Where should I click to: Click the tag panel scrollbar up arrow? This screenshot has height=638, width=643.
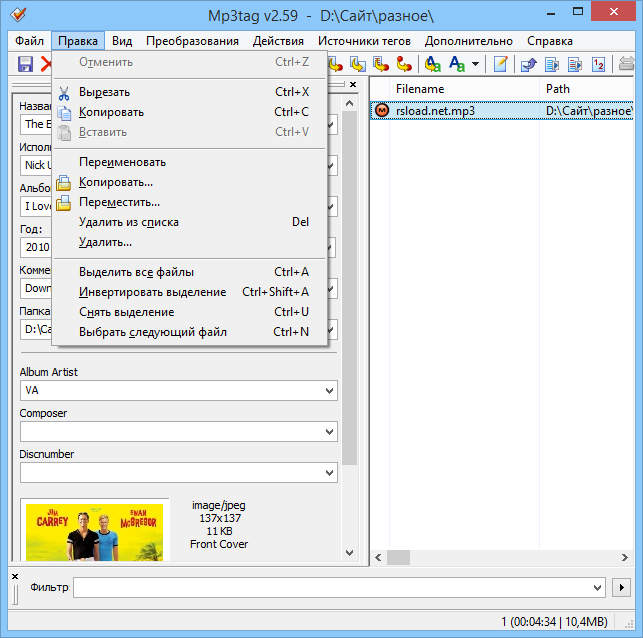coord(349,103)
